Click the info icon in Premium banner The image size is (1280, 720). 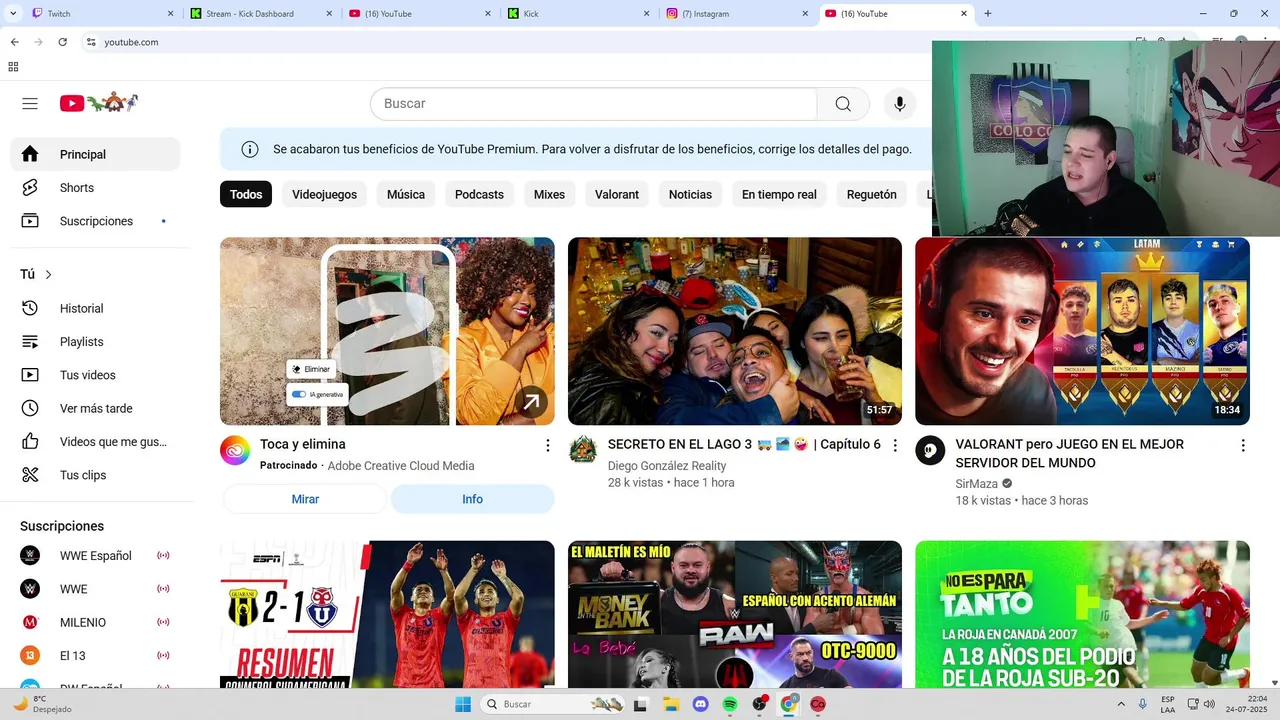pos(250,149)
